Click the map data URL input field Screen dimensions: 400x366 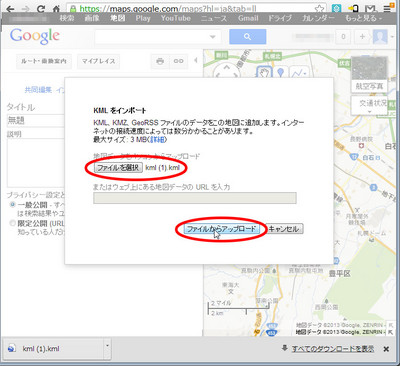pyautogui.click(x=195, y=198)
